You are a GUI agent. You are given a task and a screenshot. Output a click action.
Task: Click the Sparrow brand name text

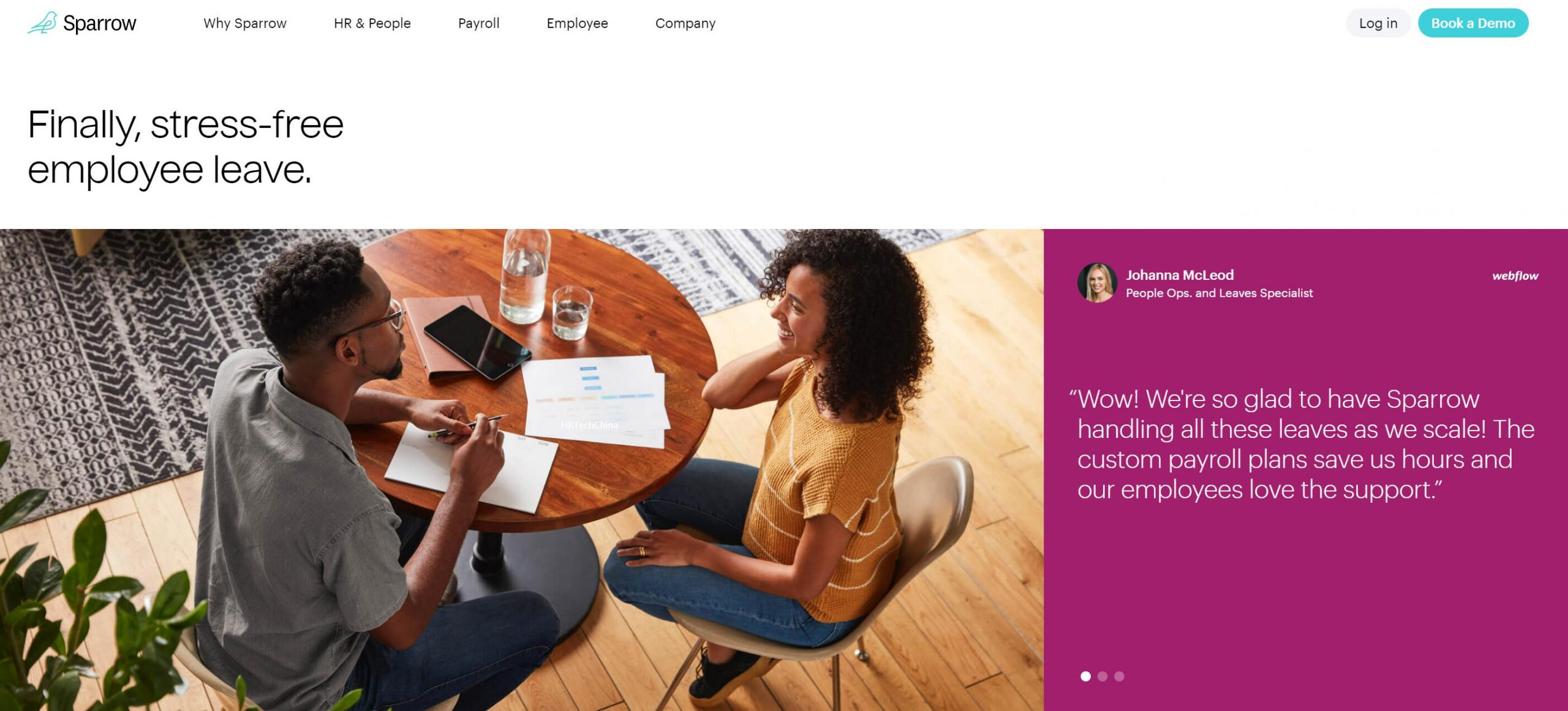(x=99, y=23)
